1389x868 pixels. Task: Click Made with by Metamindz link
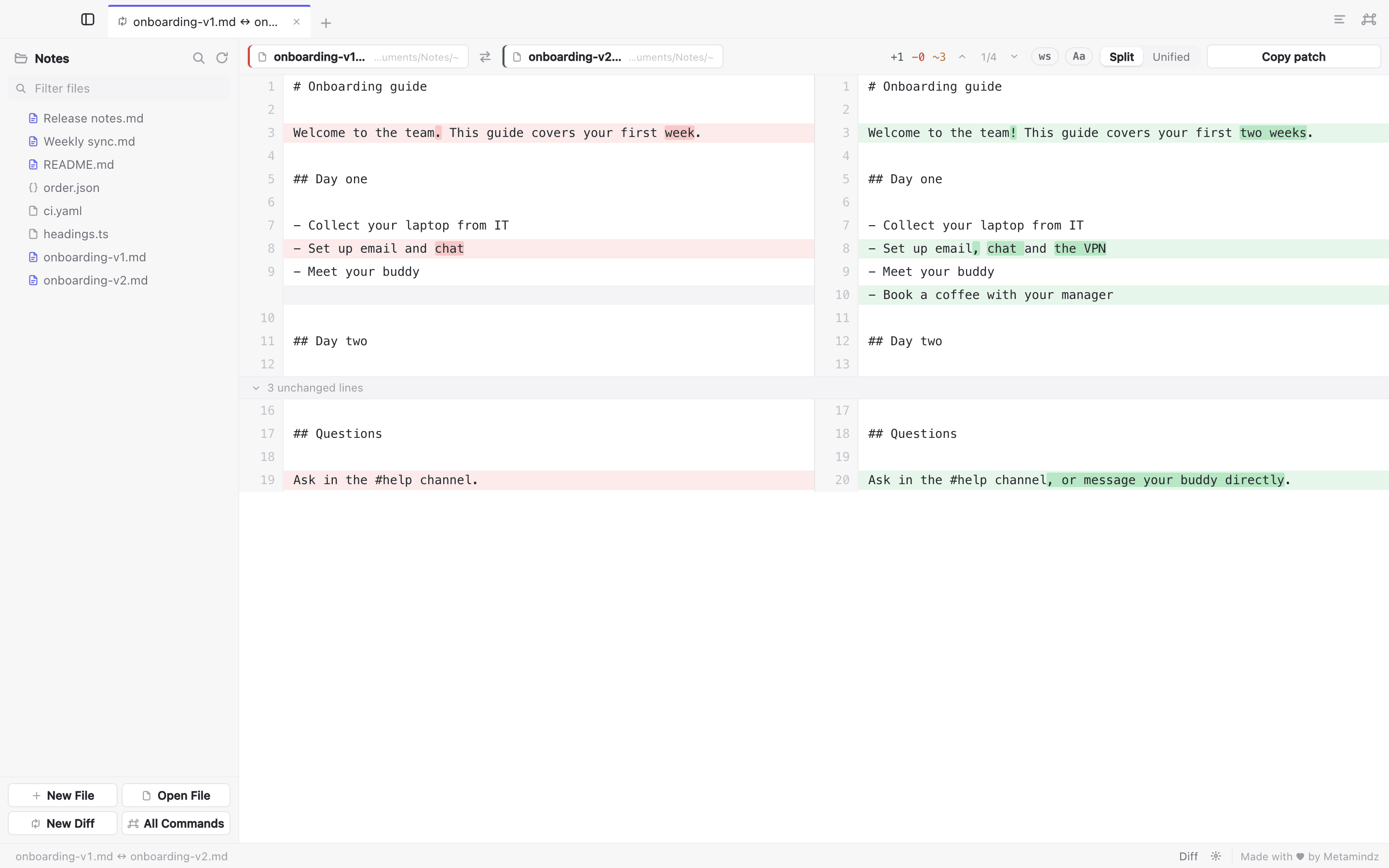click(x=1309, y=856)
